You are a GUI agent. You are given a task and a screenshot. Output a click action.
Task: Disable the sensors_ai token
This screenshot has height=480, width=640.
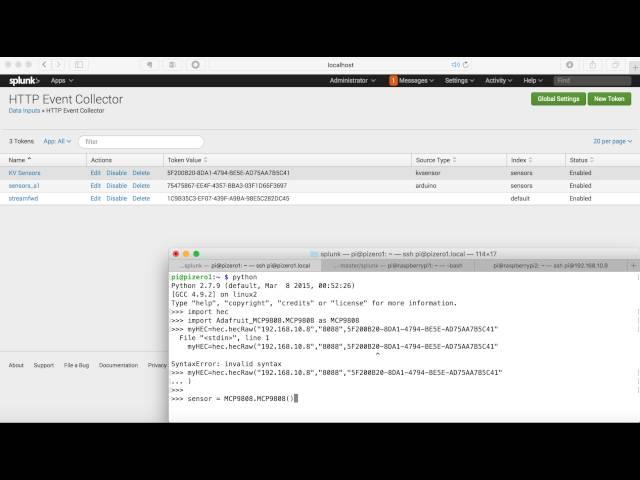coord(116,186)
